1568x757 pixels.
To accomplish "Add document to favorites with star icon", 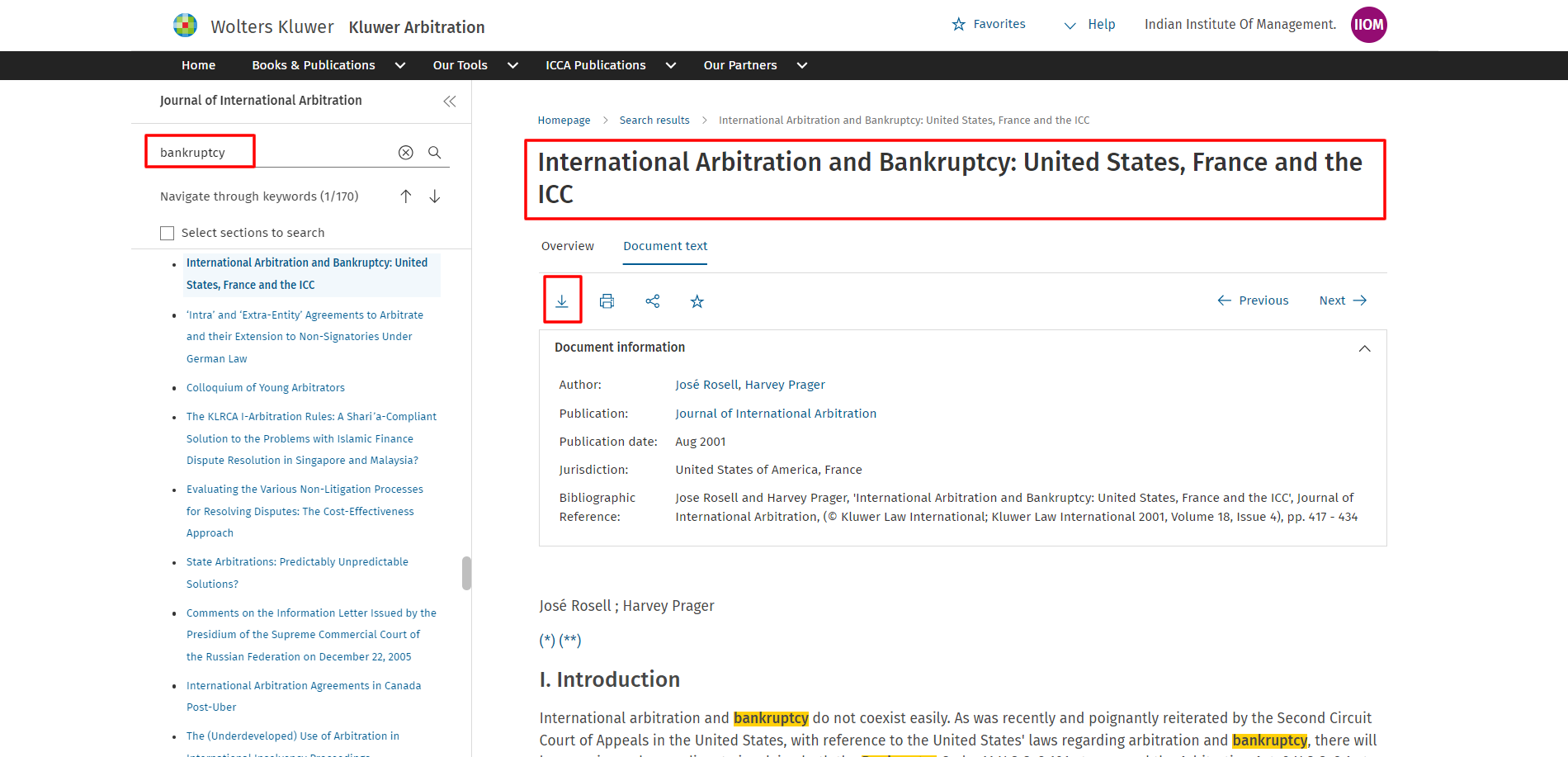I will 697,301.
